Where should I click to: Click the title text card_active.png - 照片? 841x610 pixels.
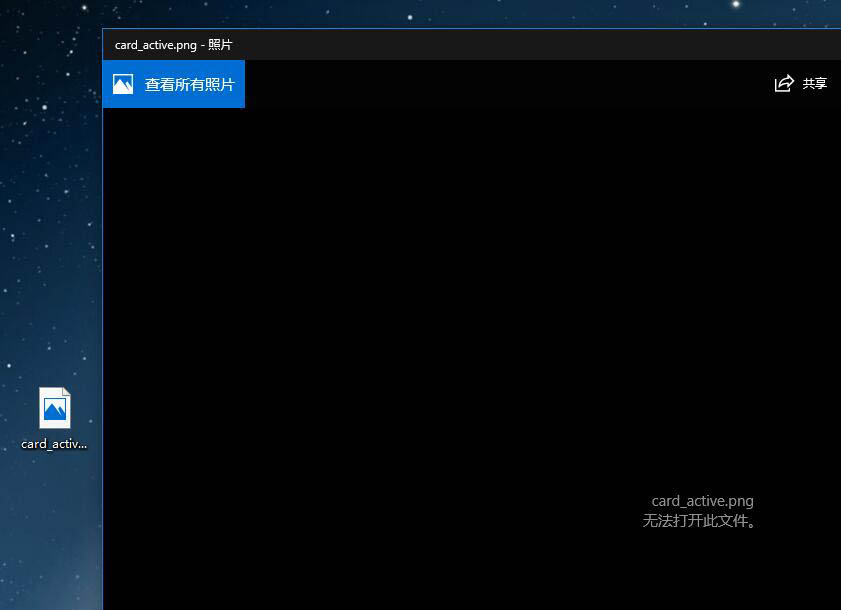coord(173,45)
